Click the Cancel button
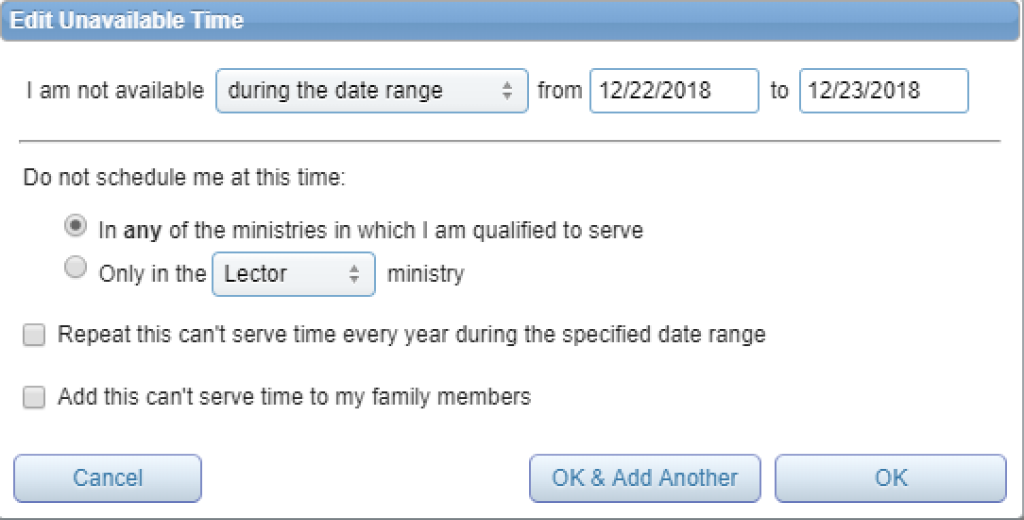This screenshot has width=1024, height=520. pos(108,478)
